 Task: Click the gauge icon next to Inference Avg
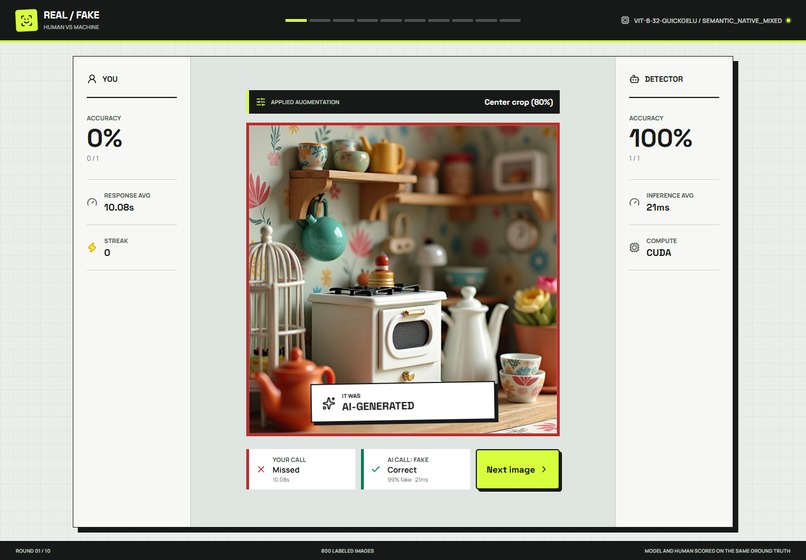pos(634,202)
